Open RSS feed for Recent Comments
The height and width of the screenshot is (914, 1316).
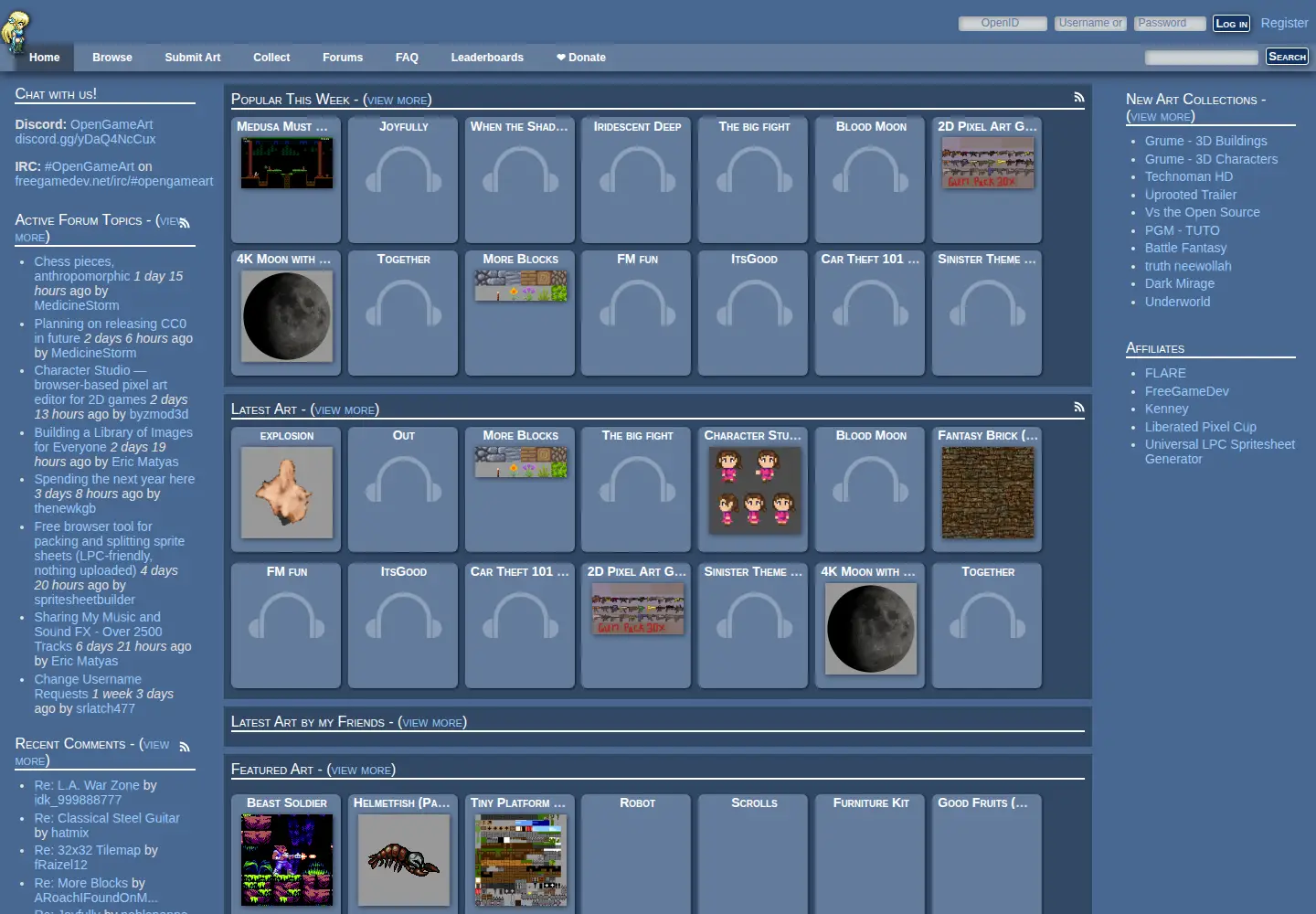coord(185,747)
